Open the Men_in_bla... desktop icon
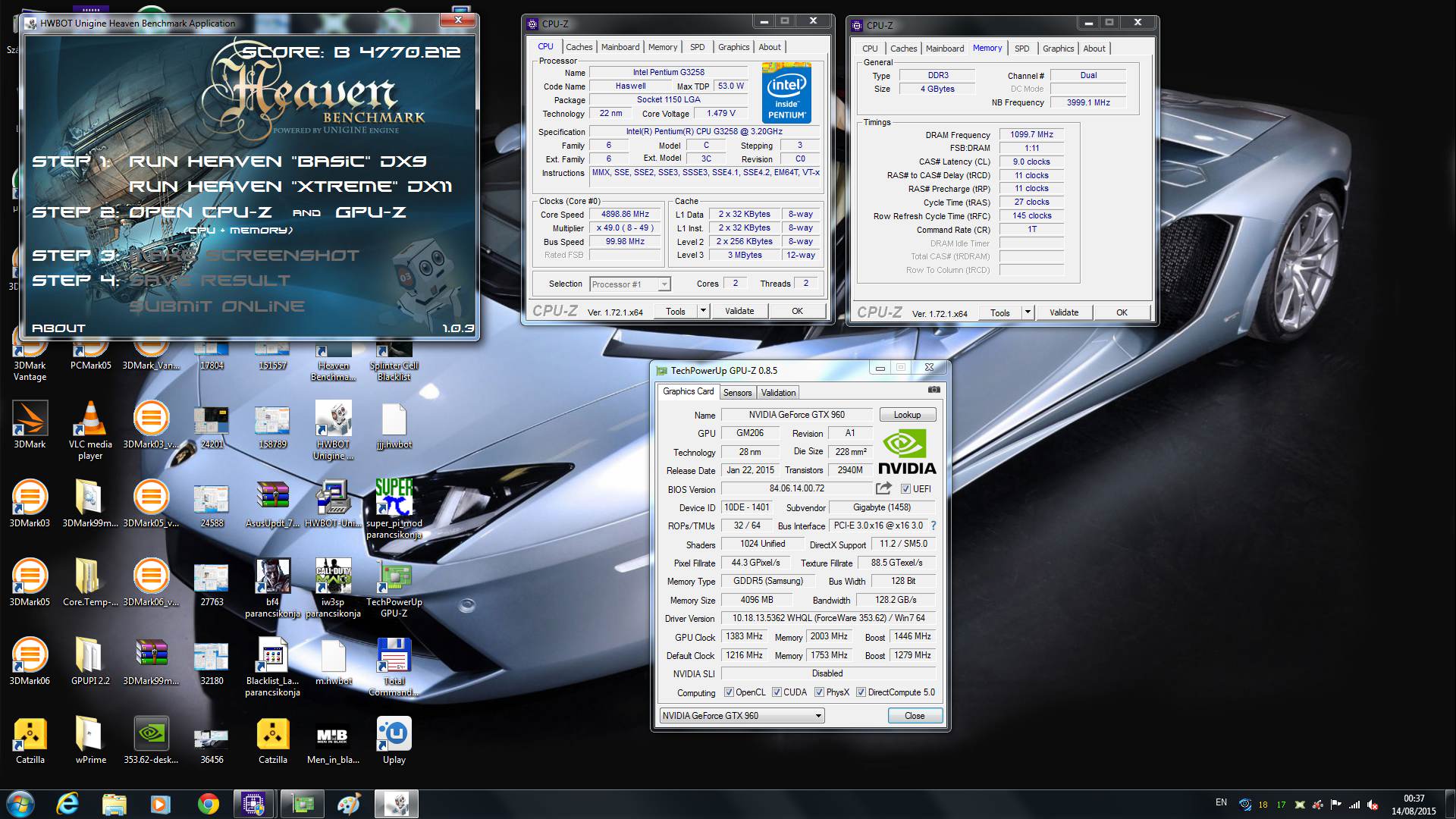 [x=333, y=740]
